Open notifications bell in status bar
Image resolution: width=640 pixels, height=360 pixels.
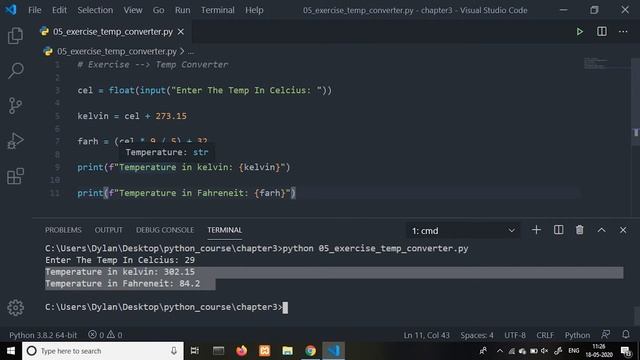click(626, 335)
